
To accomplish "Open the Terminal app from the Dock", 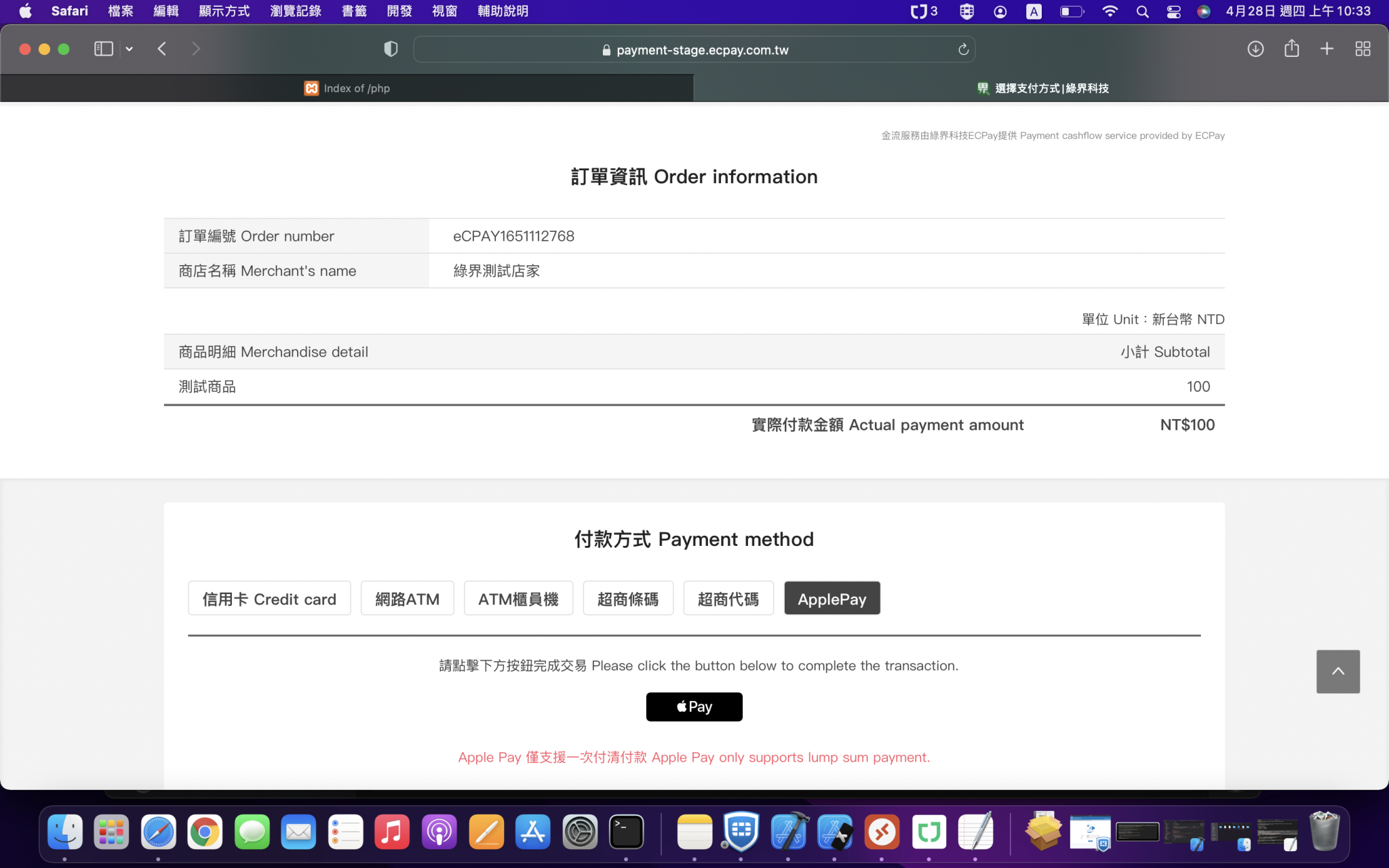I will pyautogui.click(x=626, y=832).
